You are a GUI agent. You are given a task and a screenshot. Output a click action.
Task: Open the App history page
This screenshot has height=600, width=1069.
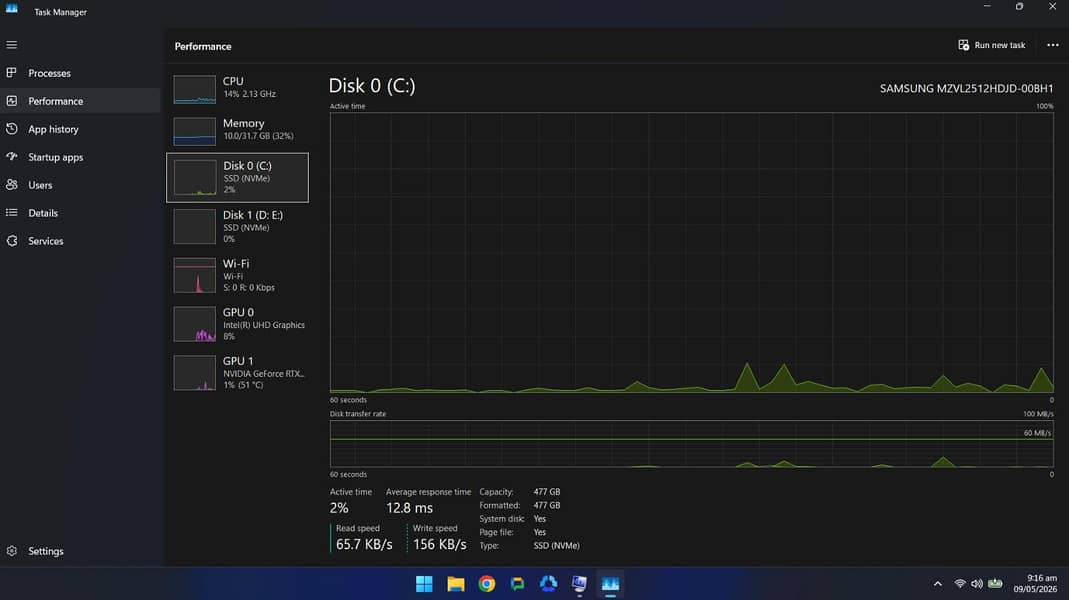tap(80, 129)
